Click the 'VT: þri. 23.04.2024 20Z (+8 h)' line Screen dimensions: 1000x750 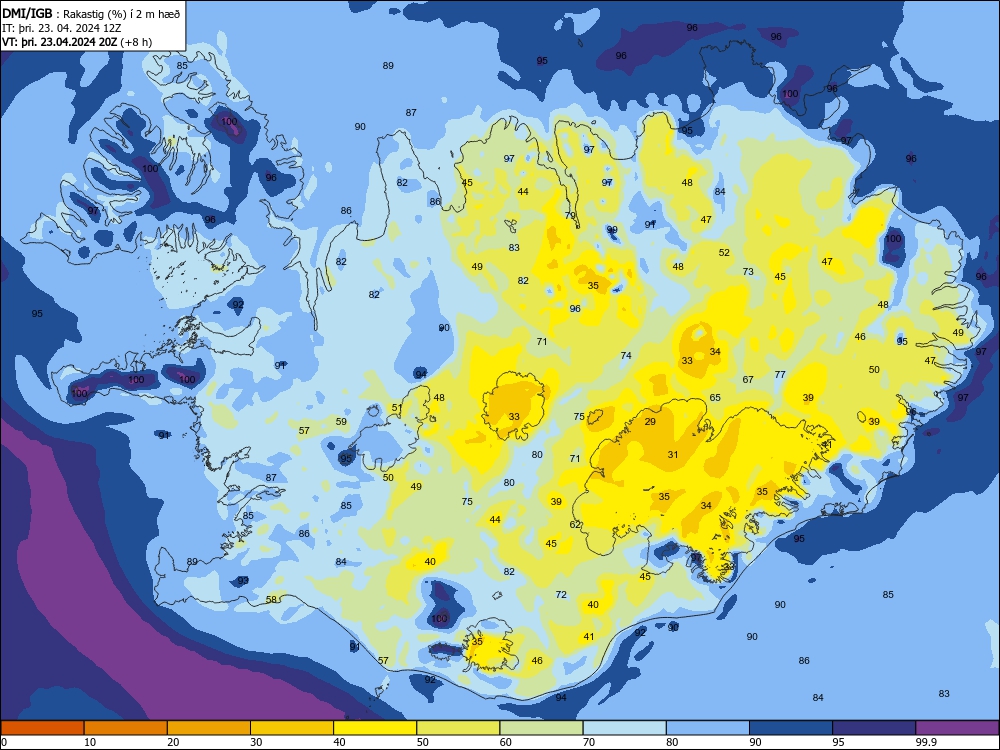pos(77,42)
